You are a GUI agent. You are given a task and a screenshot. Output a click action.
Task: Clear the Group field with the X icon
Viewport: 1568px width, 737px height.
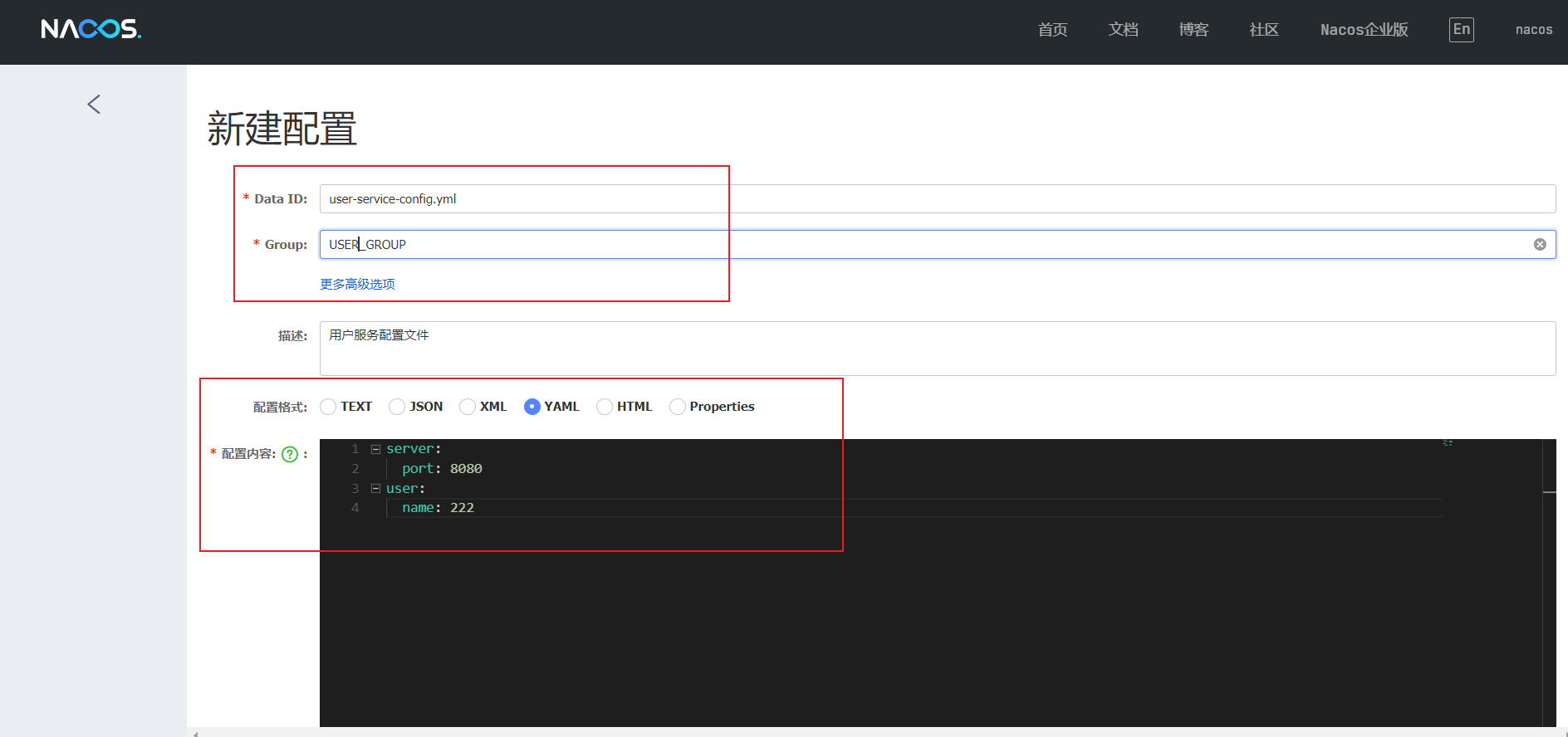coord(1540,244)
